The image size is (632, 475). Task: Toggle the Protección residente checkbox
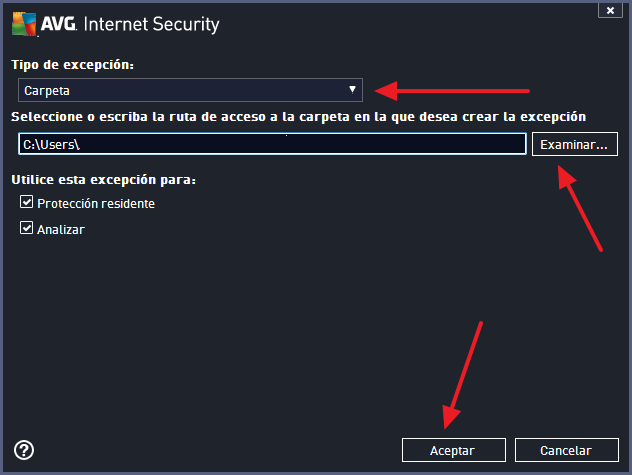click(x=27, y=203)
